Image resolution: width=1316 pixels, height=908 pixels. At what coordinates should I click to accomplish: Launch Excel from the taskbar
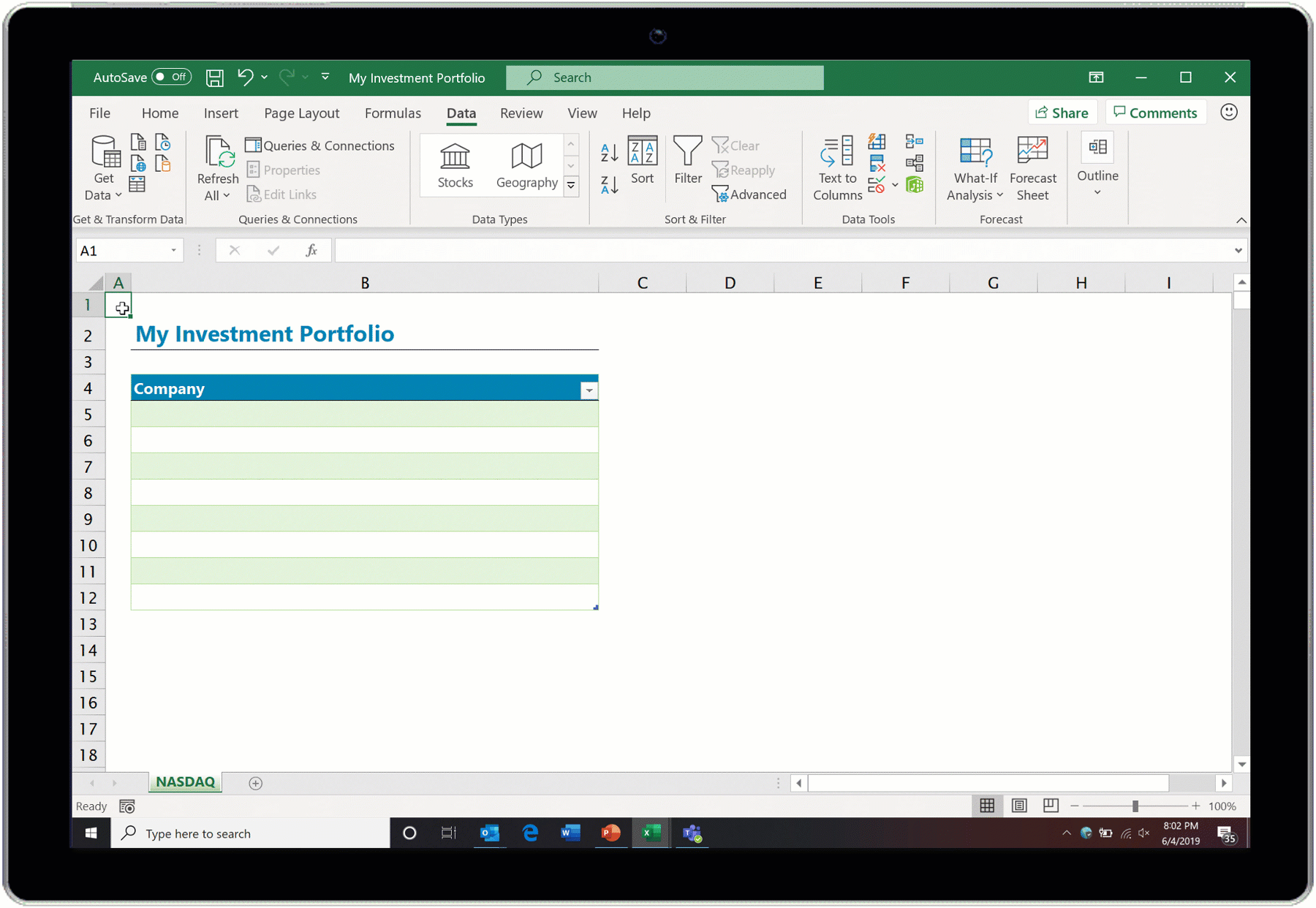(651, 833)
